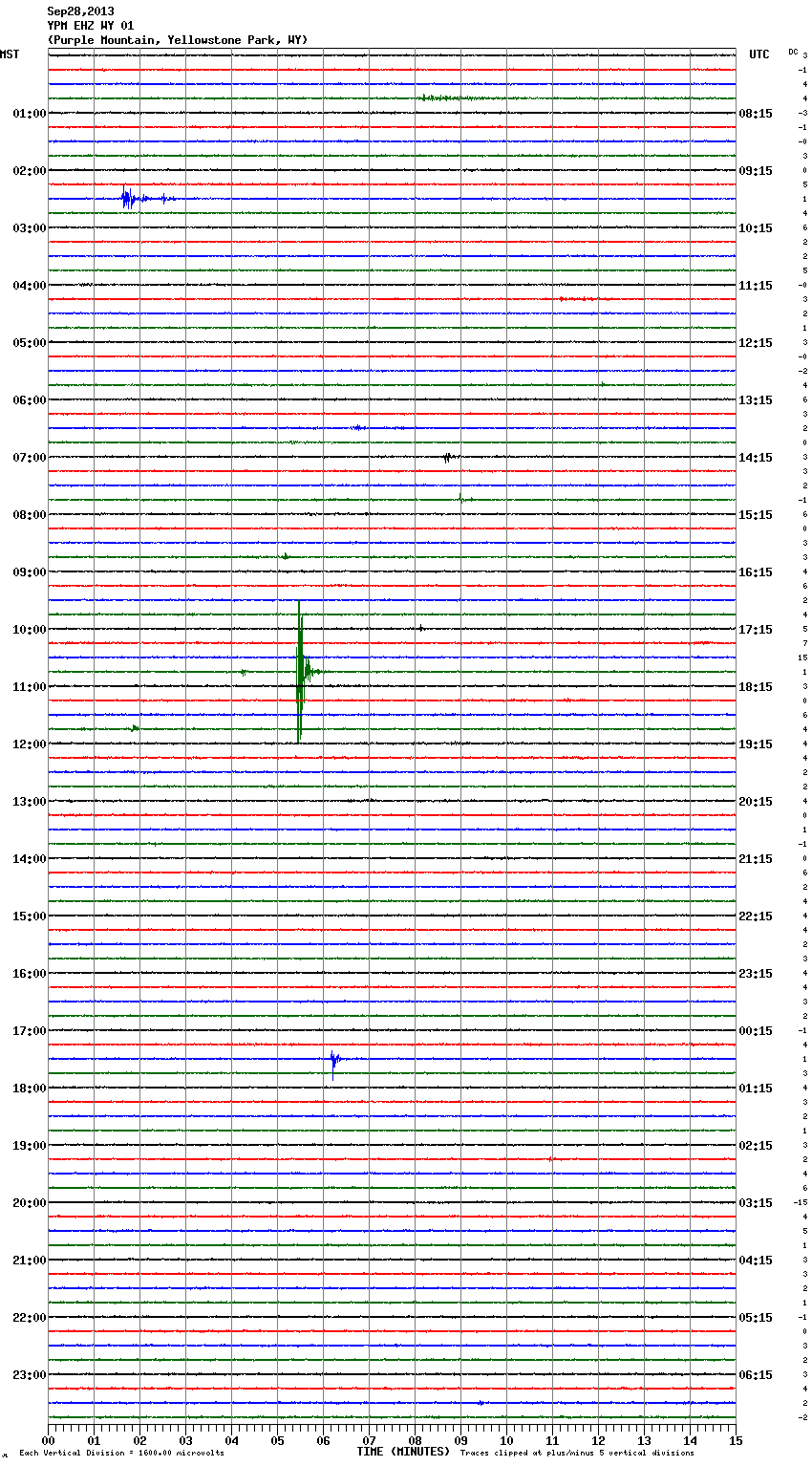The height and width of the screenshot is (1466, 812).
Task: Click minute tick label 05 on bottom axis
Action: (x=277, y=1441)
